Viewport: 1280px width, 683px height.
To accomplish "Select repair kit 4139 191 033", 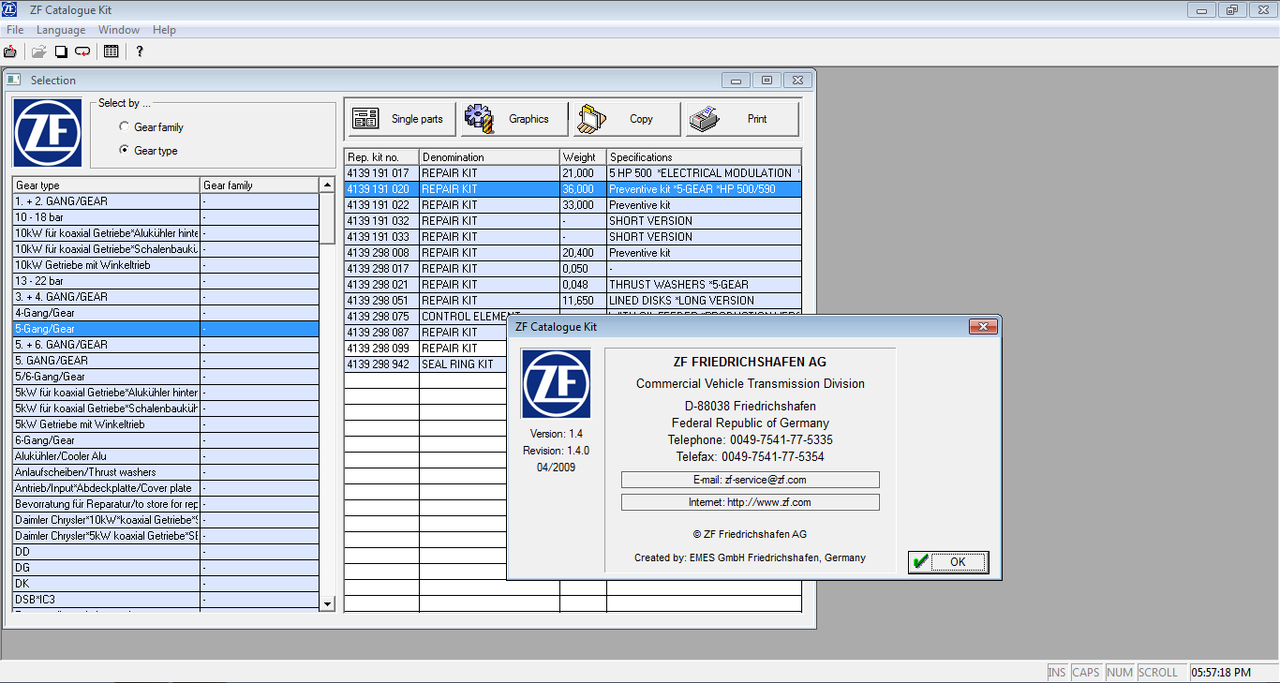I will tap(573, 237).
